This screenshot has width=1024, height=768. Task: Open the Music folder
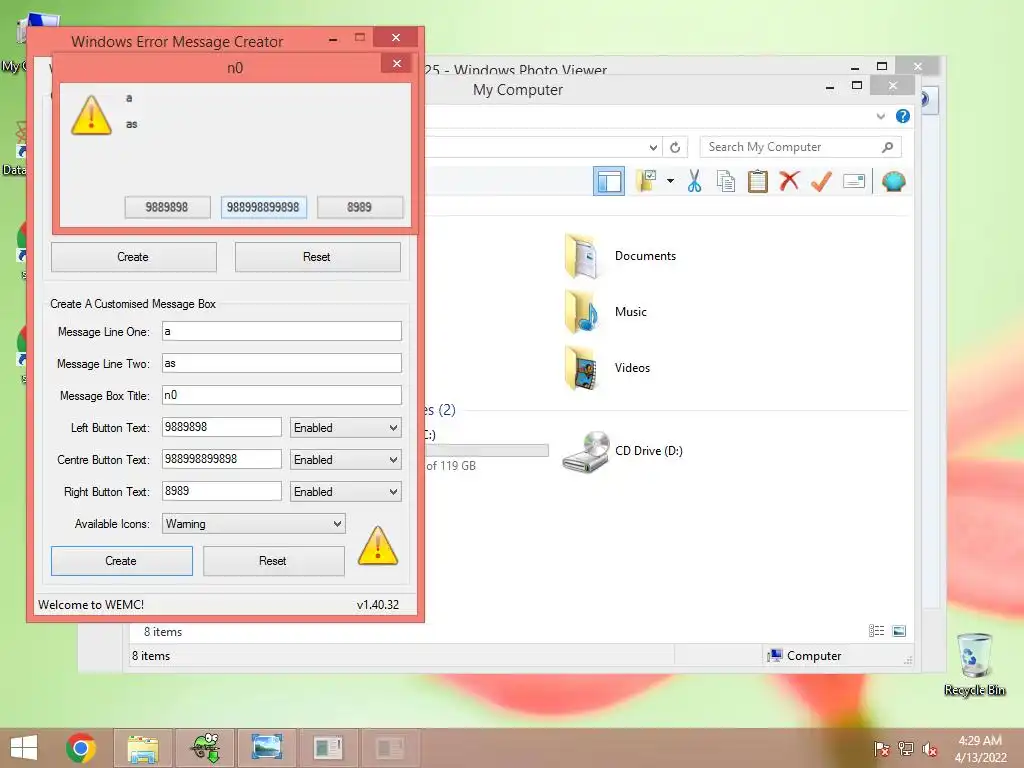(606, 312)
